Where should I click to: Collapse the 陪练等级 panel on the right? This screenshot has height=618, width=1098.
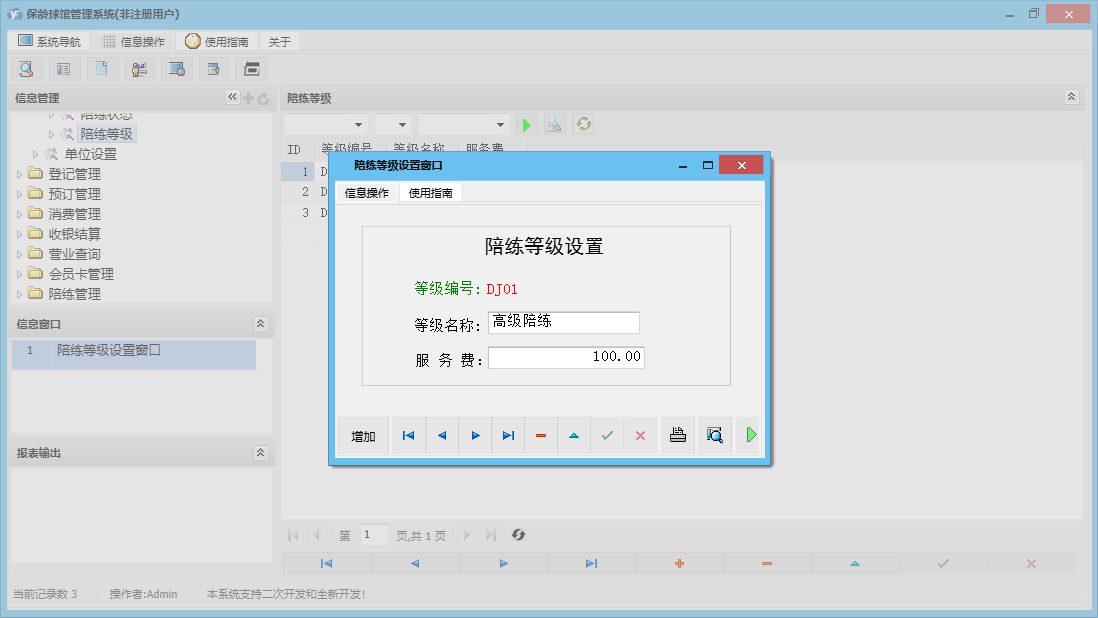pyautogui.click(x=1071, y=97)
